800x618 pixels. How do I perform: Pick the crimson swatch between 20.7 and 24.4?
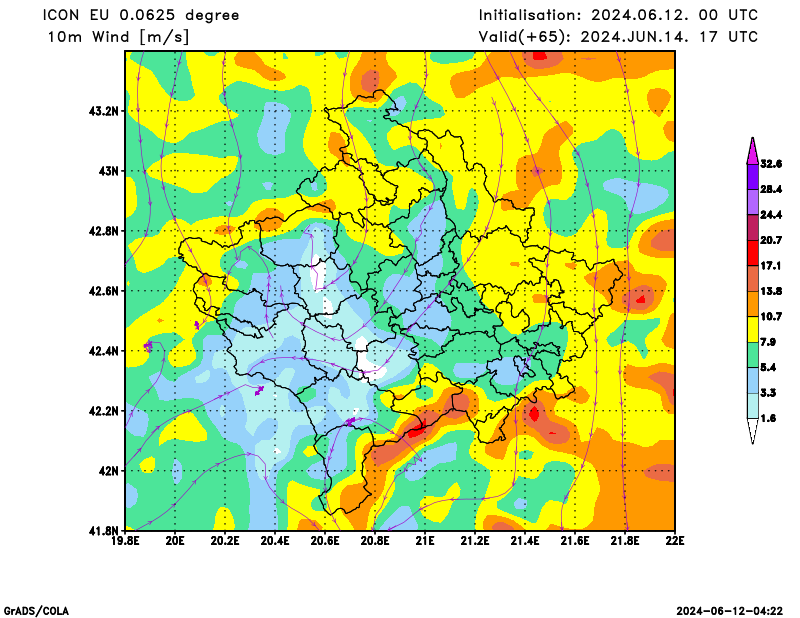753,228
